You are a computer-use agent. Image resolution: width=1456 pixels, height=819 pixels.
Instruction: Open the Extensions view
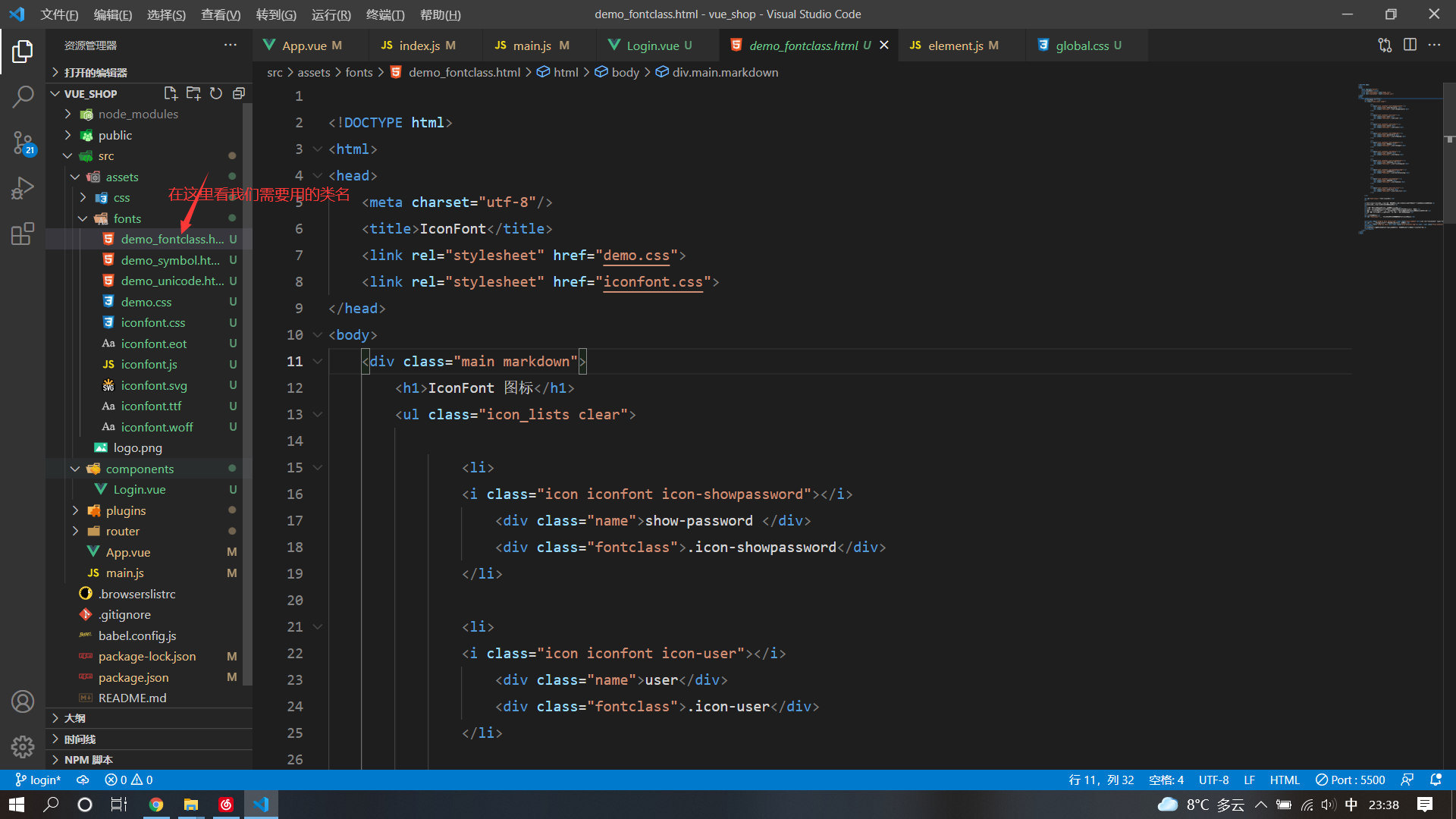pos(23,234)
